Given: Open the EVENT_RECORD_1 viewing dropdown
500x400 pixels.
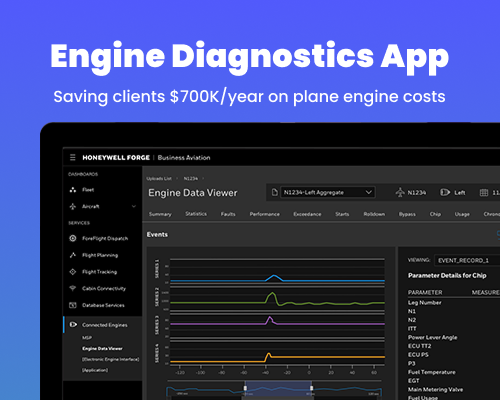Looking at the screenshot, I should click(x=467, y=260).
